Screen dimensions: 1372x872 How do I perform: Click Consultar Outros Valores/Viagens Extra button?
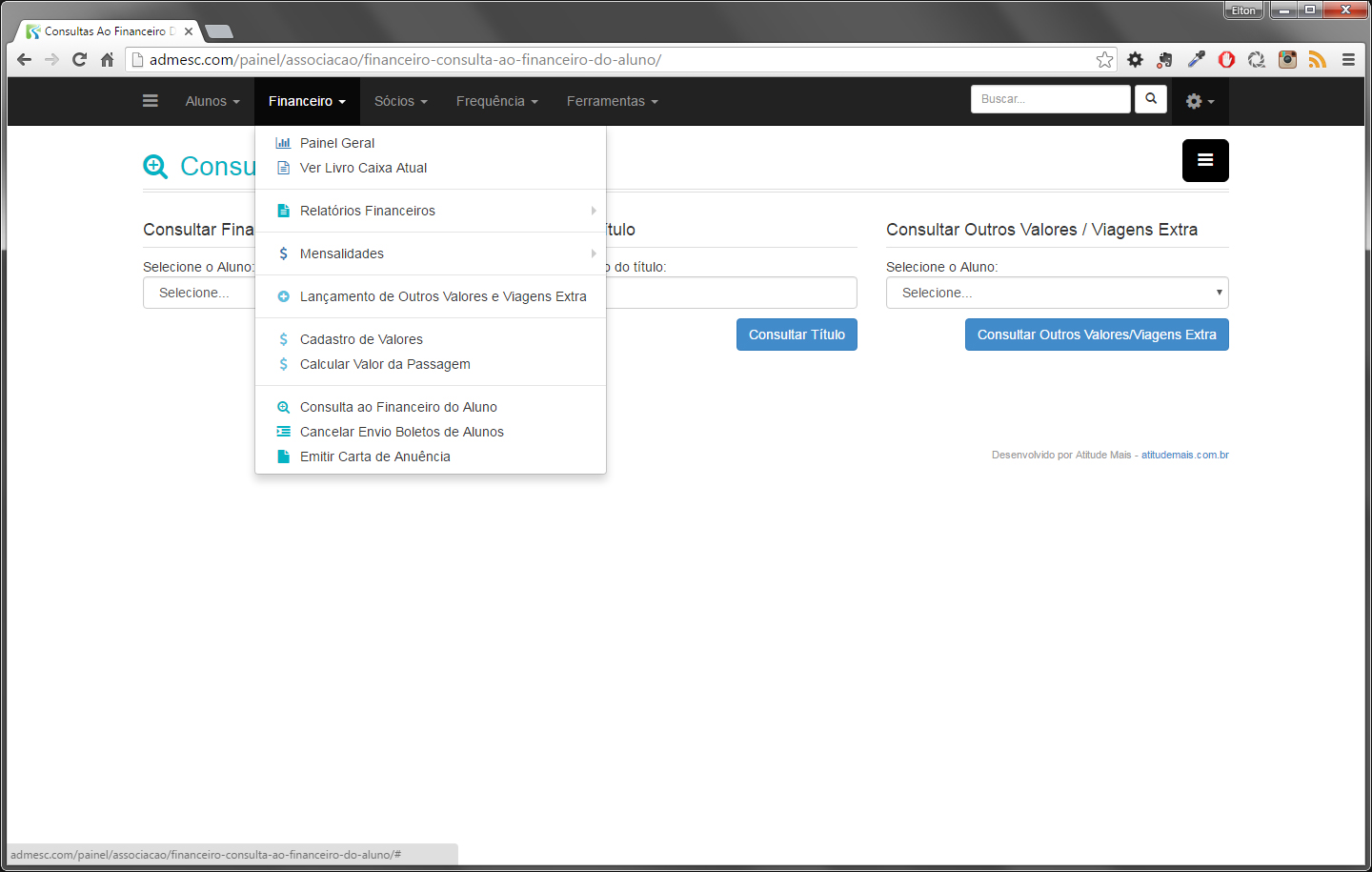1096,335
